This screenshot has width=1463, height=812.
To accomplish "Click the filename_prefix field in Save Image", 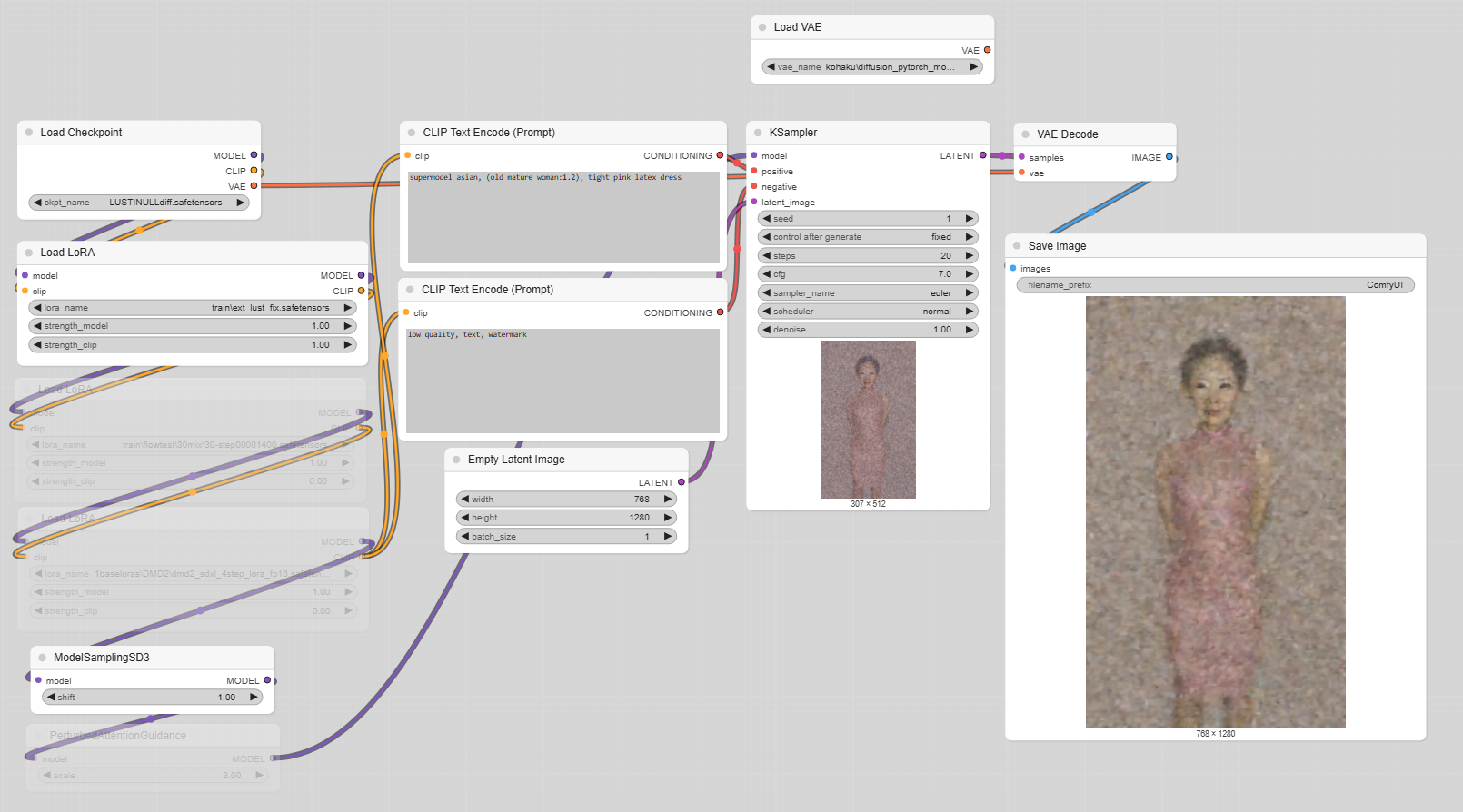I will [1215, 285].
